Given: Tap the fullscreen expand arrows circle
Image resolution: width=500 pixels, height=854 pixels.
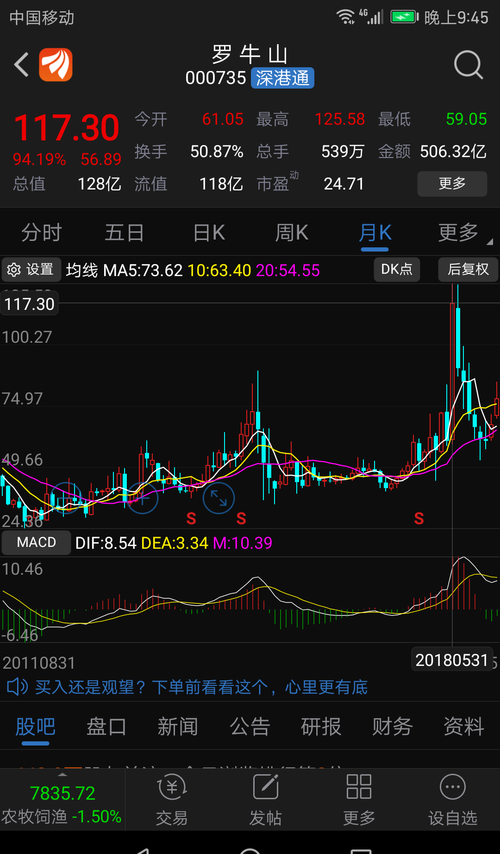Looking at the screenshot, I should [x=219, y=498].
